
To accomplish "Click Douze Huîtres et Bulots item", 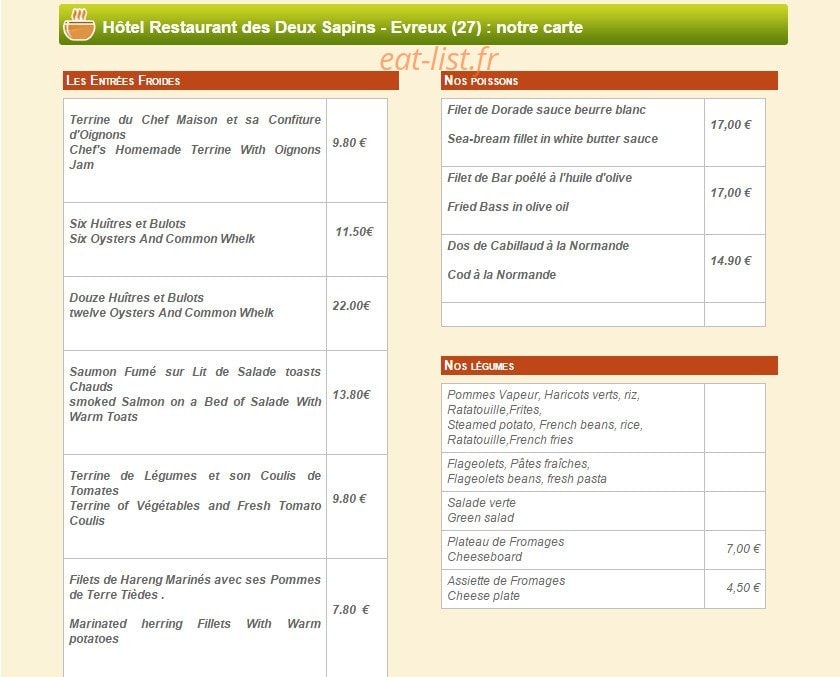I will (171, 305).
